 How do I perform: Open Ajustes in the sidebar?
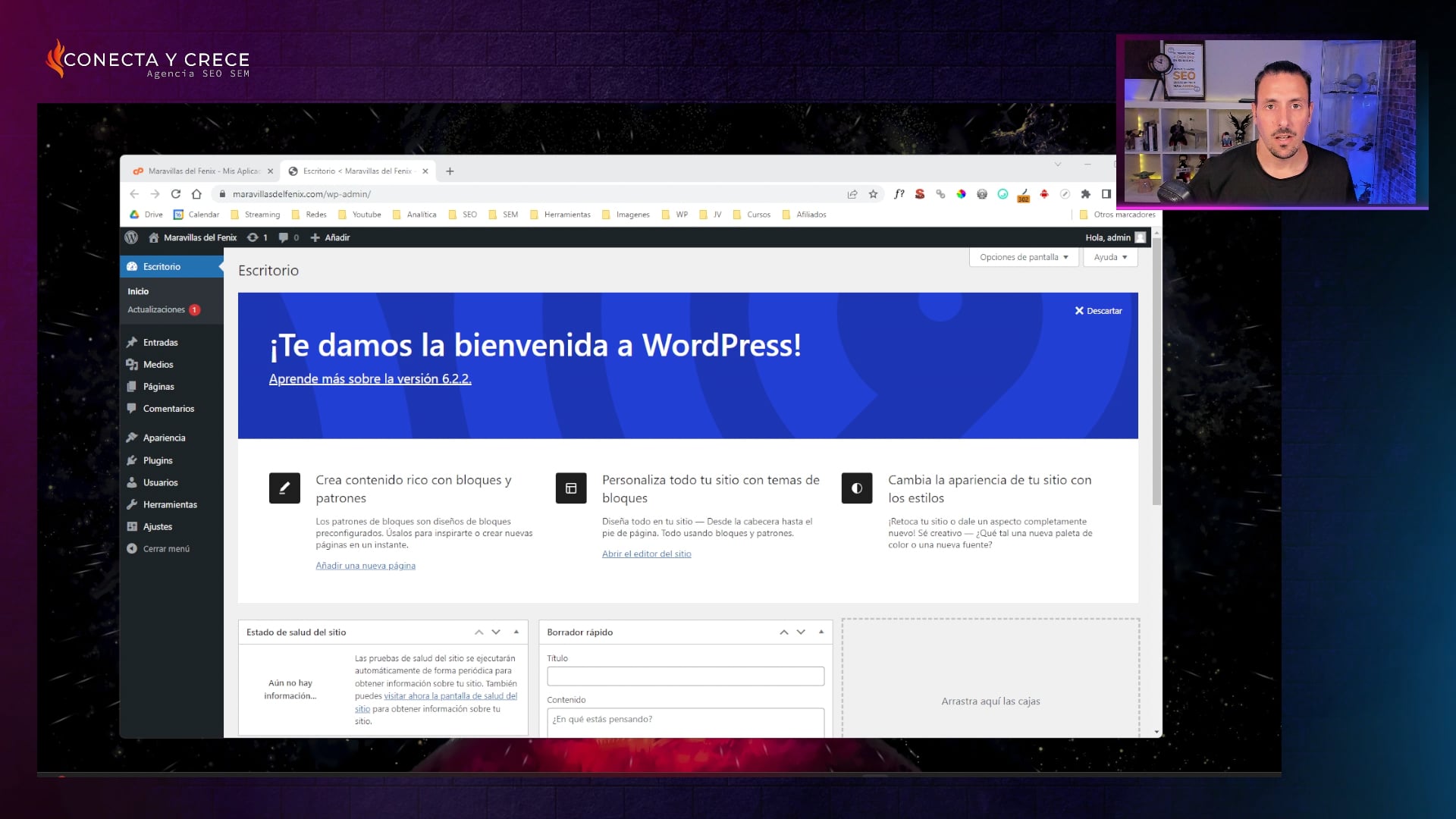coord(158,527)
